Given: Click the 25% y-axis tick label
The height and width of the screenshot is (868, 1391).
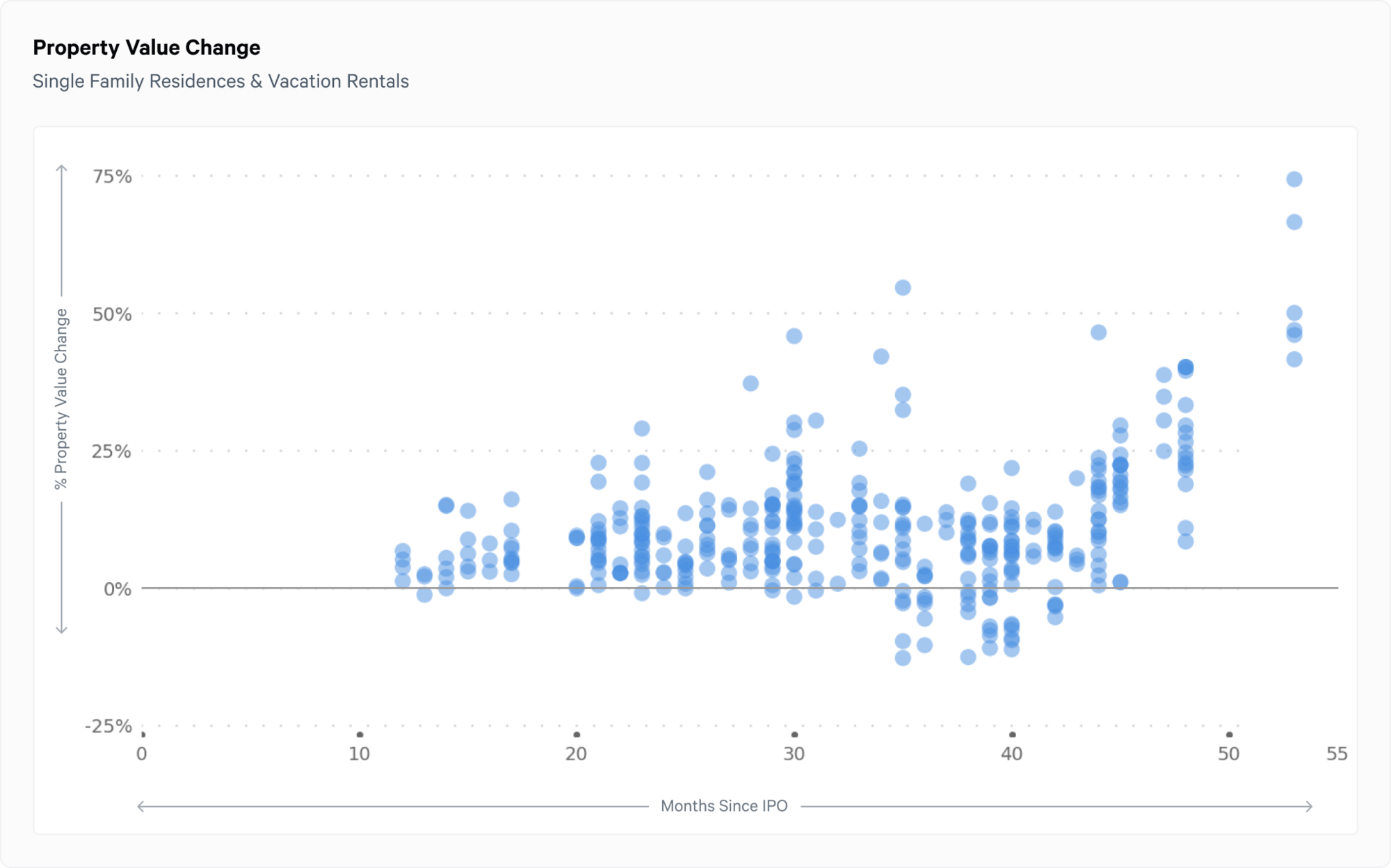Looking at the screenshot, I should click(x=111, y=451).
